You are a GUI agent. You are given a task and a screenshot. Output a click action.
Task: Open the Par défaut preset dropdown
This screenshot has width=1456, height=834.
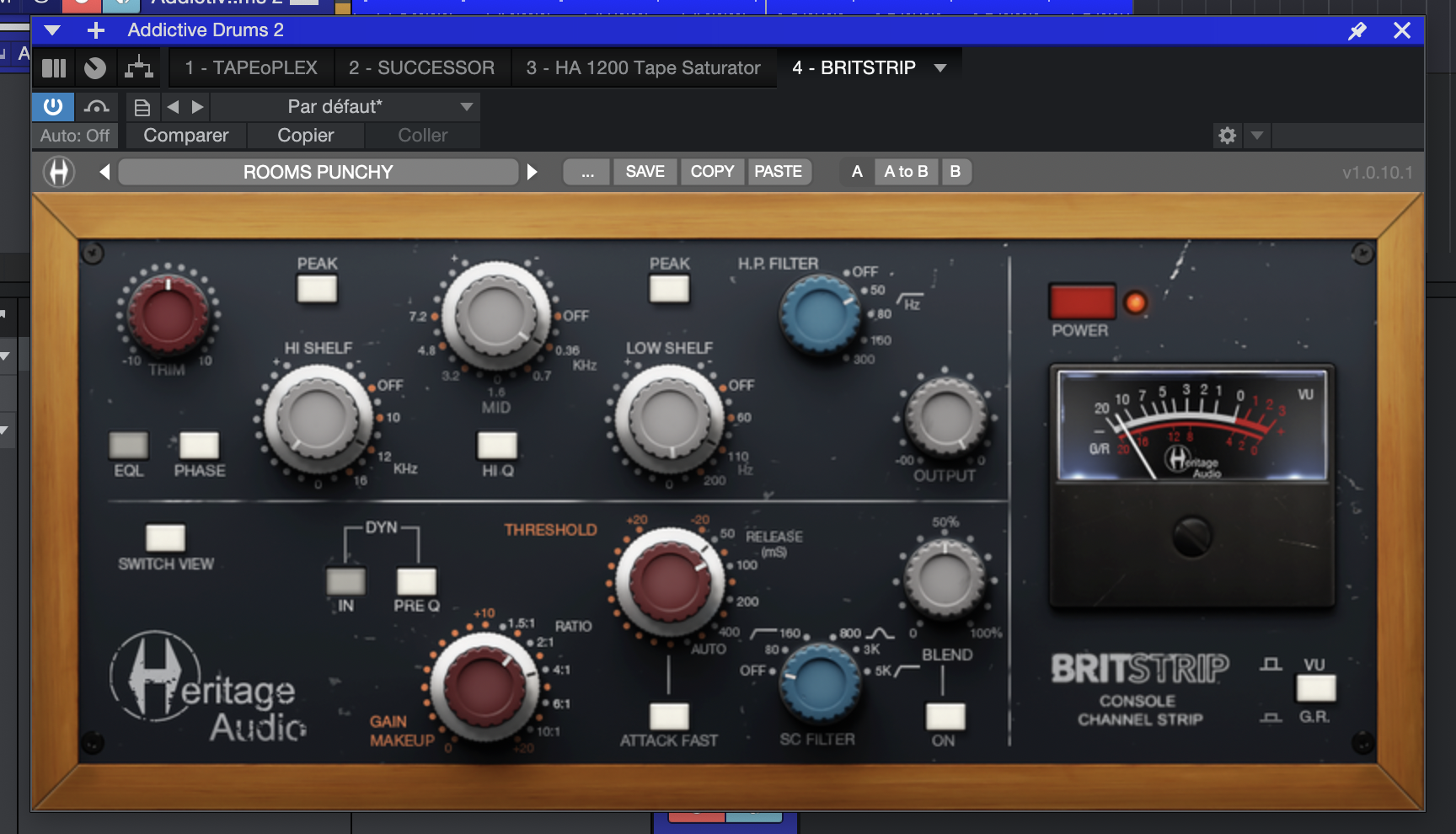click(345, 107)
